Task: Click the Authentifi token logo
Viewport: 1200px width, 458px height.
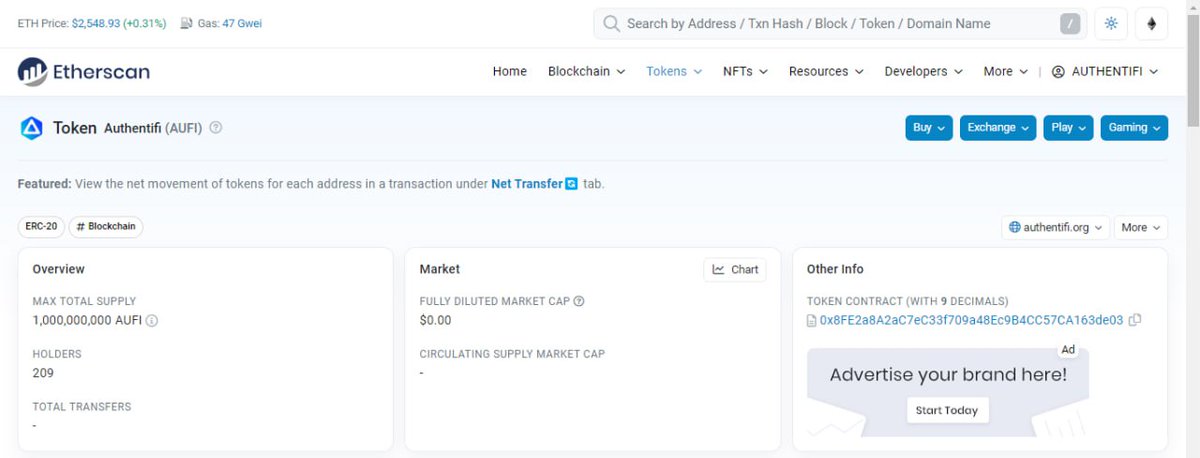Action: (x=32, y=128)
